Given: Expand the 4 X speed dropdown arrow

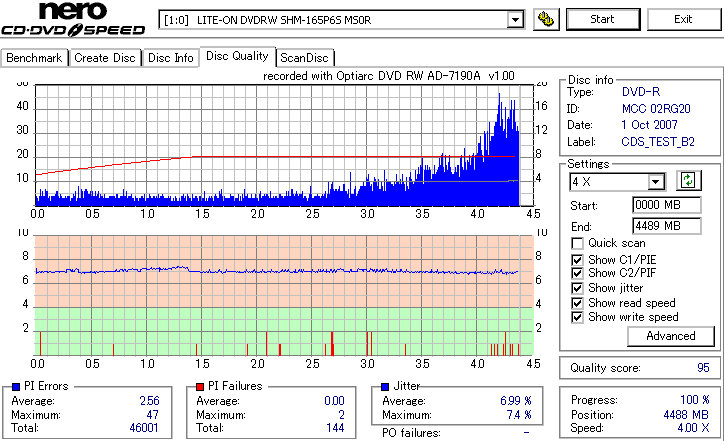Looking at the screenshot, I should point(655,182).
